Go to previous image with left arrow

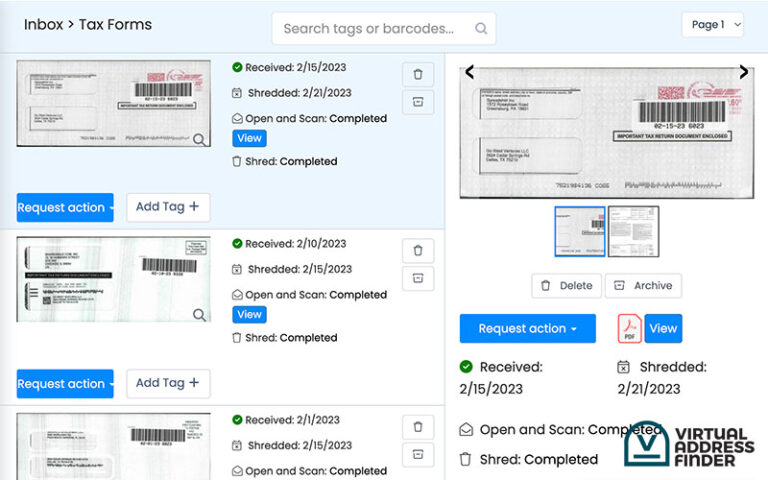470,72
